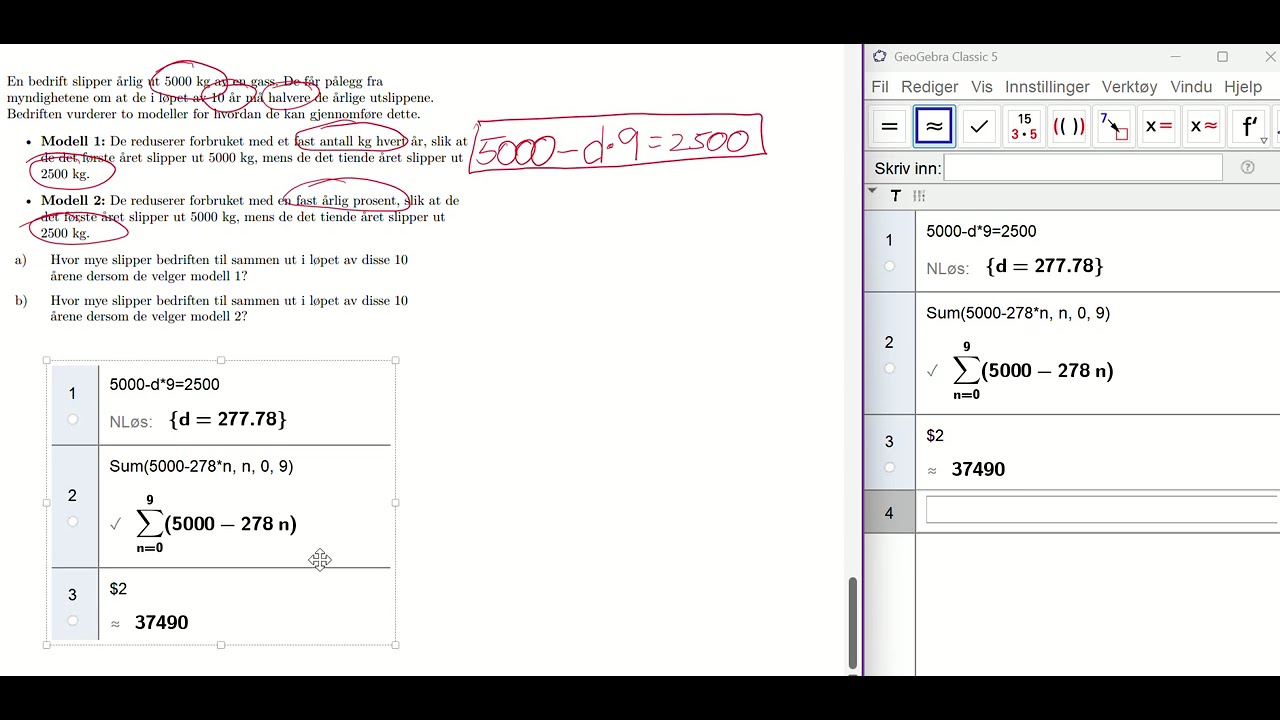
Task: Select the Solve Numerically (x ≈) tool
Action: pos(1204,127)
